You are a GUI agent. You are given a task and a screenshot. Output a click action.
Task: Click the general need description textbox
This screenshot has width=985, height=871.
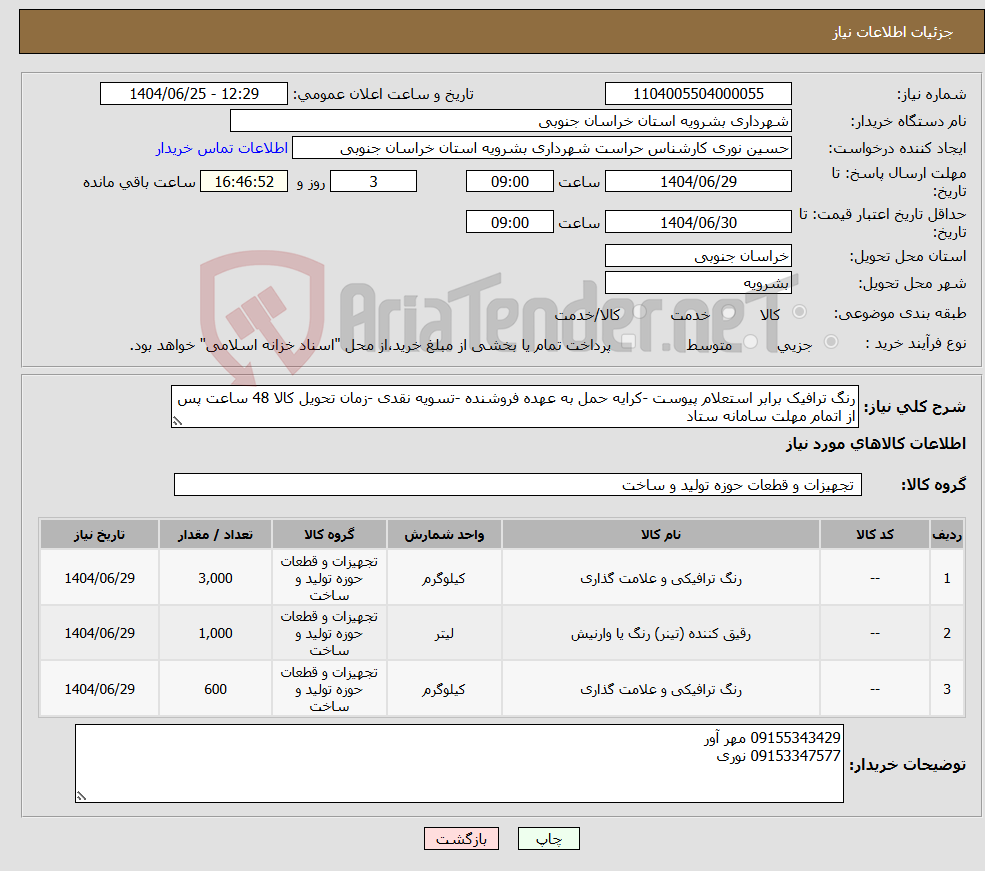pyautogui.click(x=514, y=407)
